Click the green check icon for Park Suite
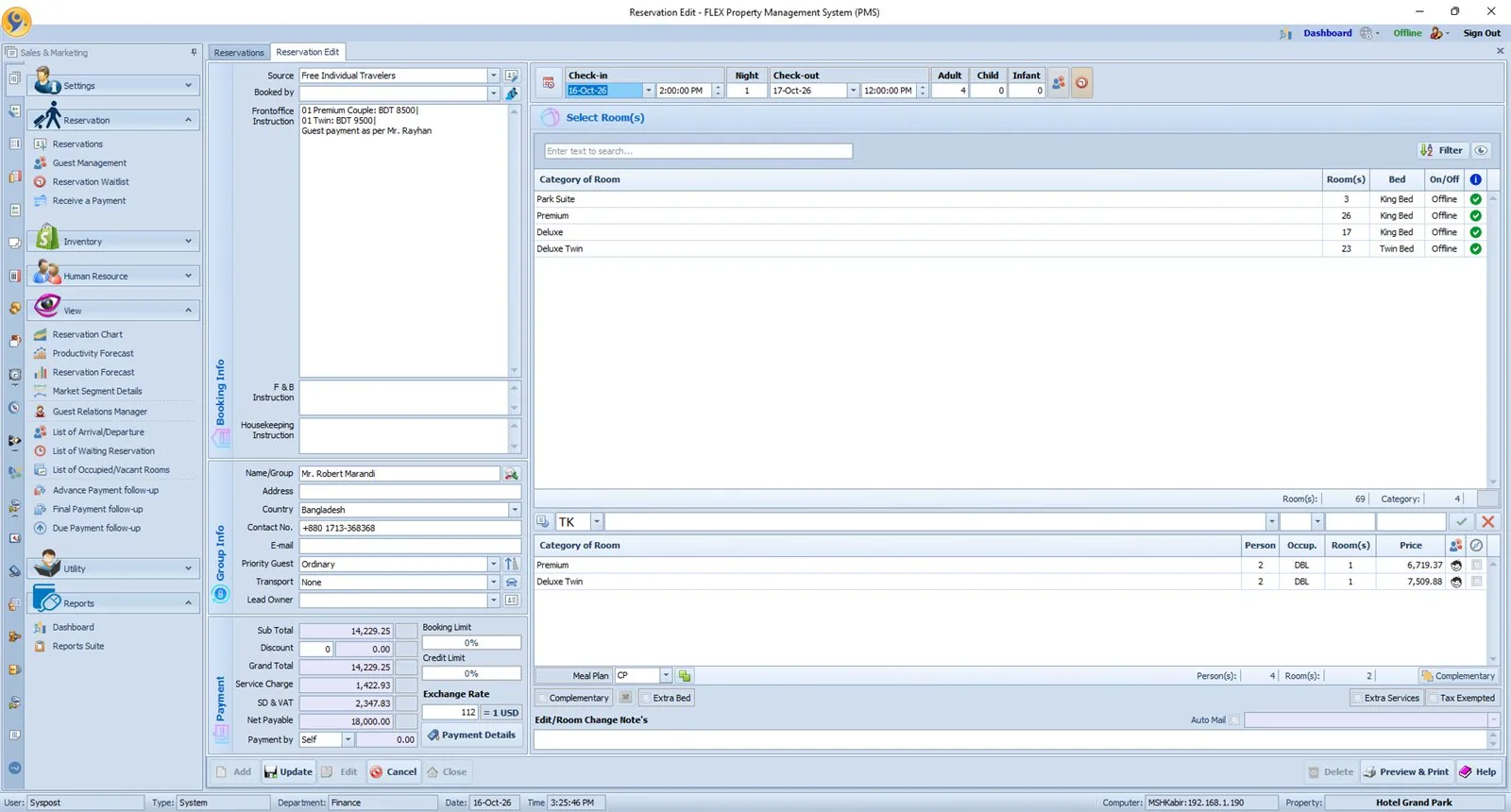Image resolution: width=1511 pixels, height=812 pixels. [1475, 199]
